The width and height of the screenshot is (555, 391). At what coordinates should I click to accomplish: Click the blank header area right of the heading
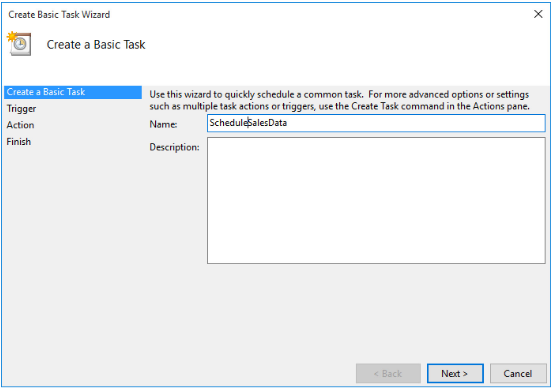[x=347, y=45]
